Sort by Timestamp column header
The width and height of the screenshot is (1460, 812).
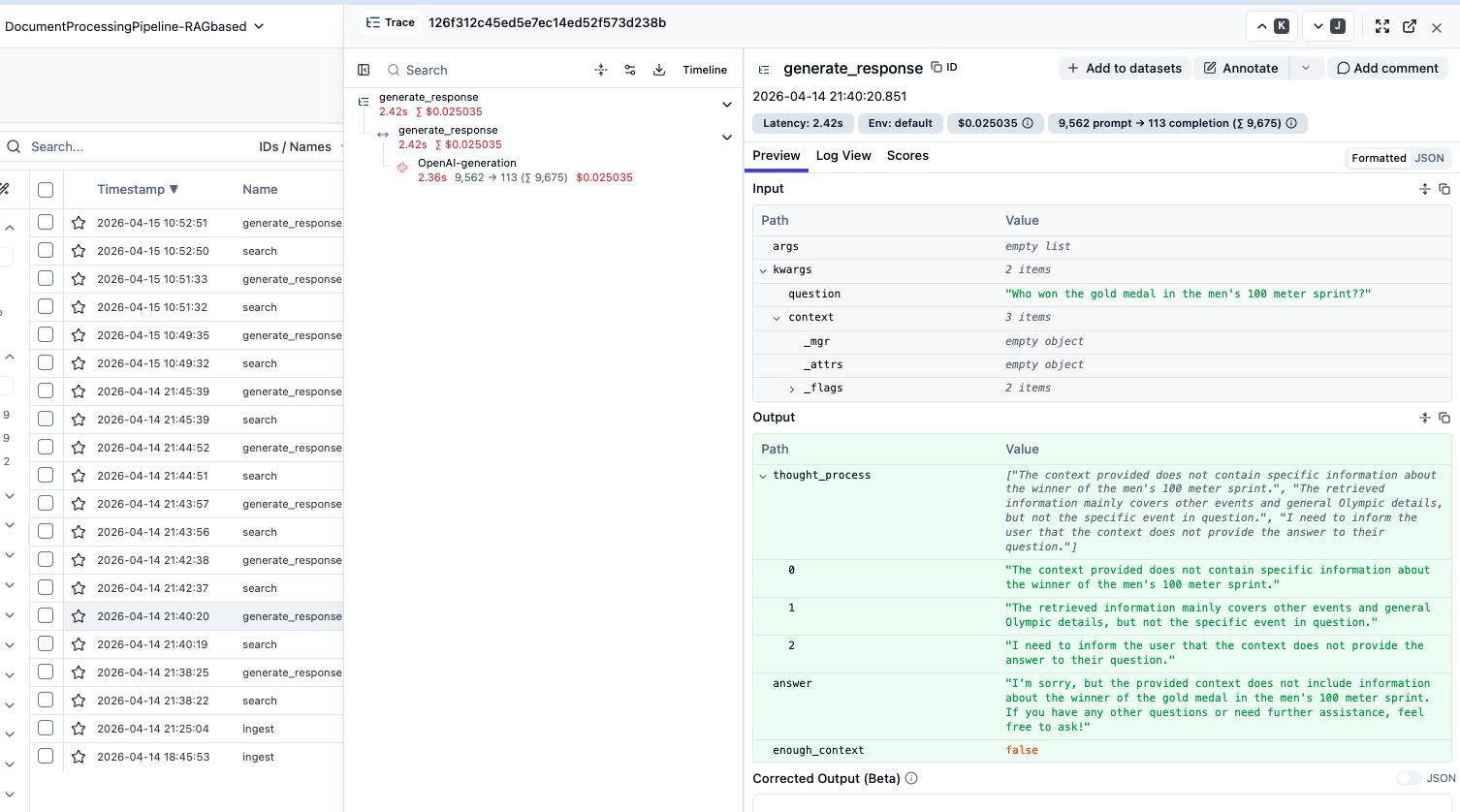click(138, 190)
